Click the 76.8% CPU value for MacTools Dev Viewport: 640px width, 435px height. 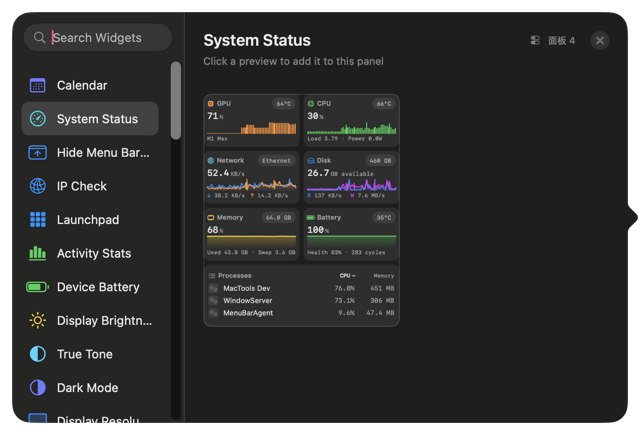click(344, 288)
